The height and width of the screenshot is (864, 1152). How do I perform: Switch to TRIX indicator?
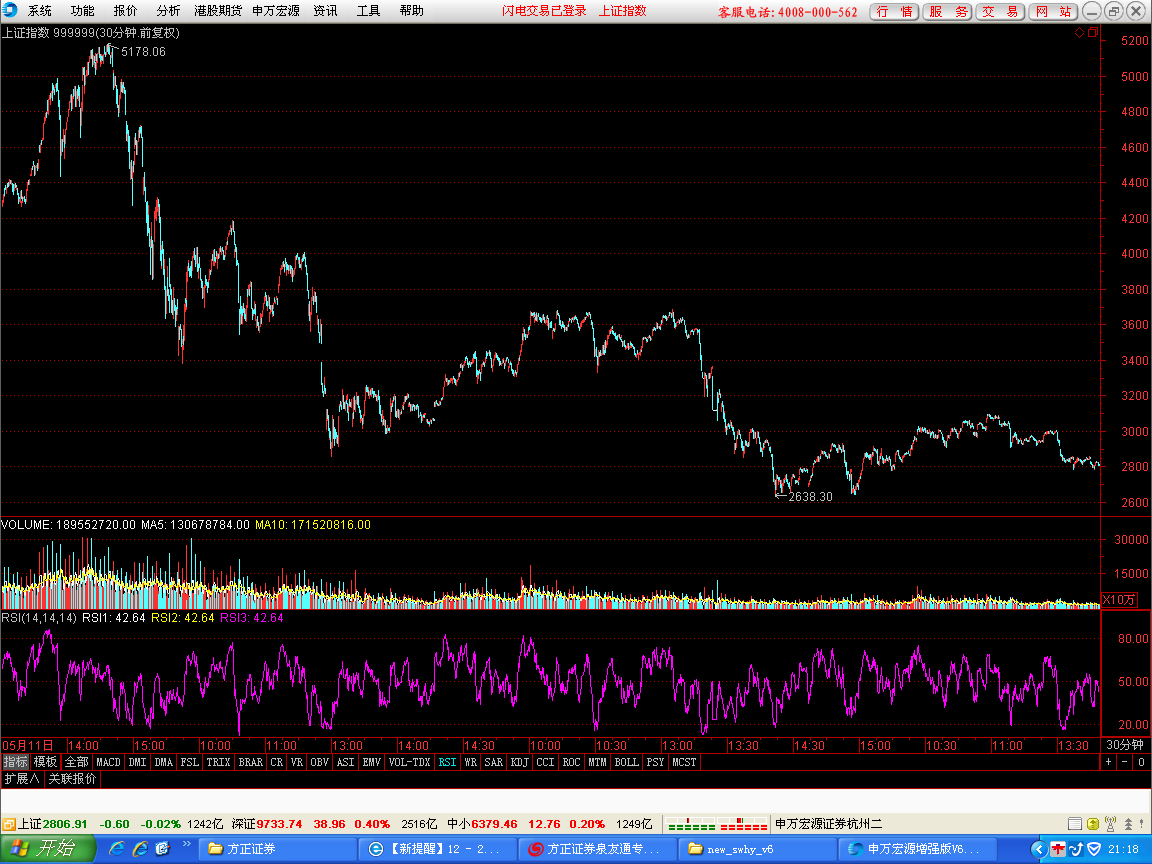pyautogui.click(x=218, y=762)
